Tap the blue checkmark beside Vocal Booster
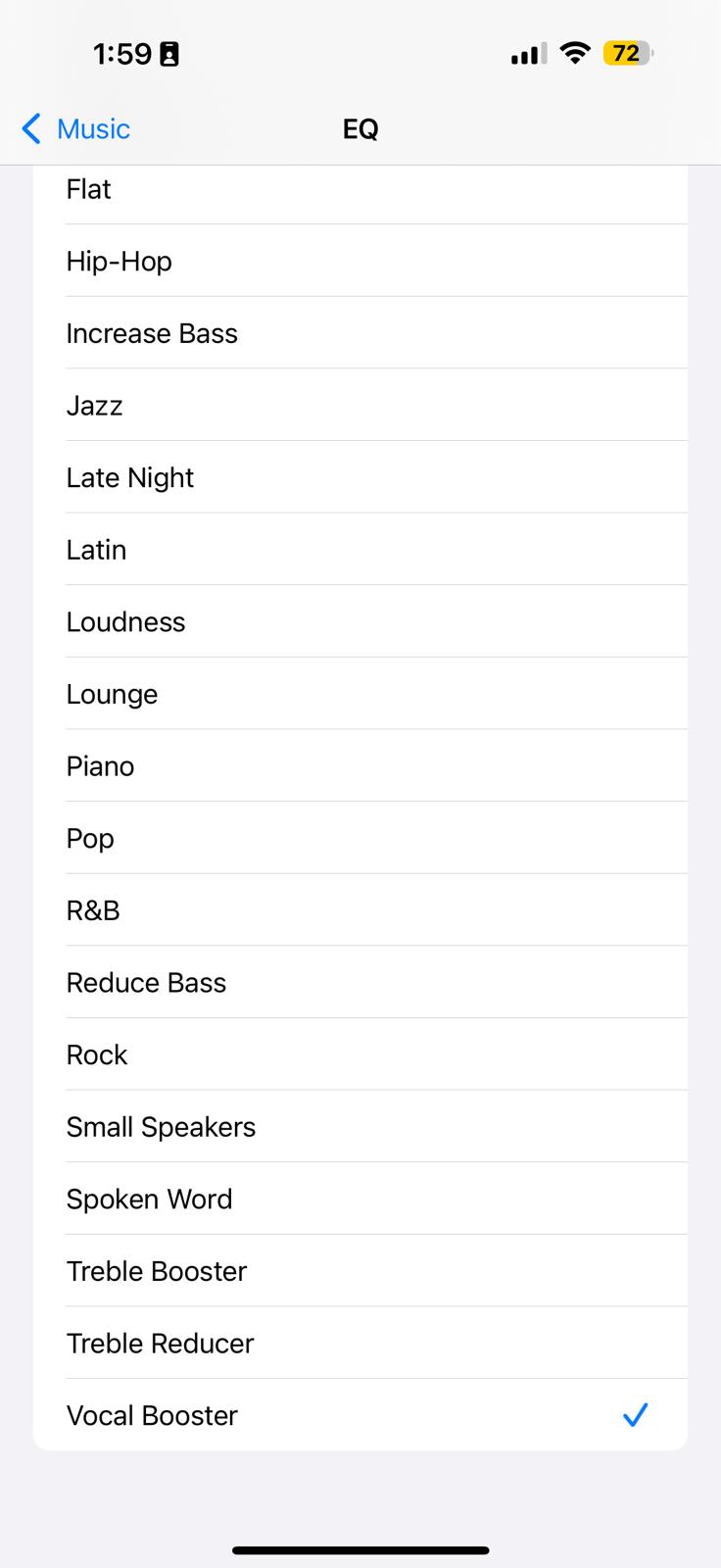 point(635,1414)
